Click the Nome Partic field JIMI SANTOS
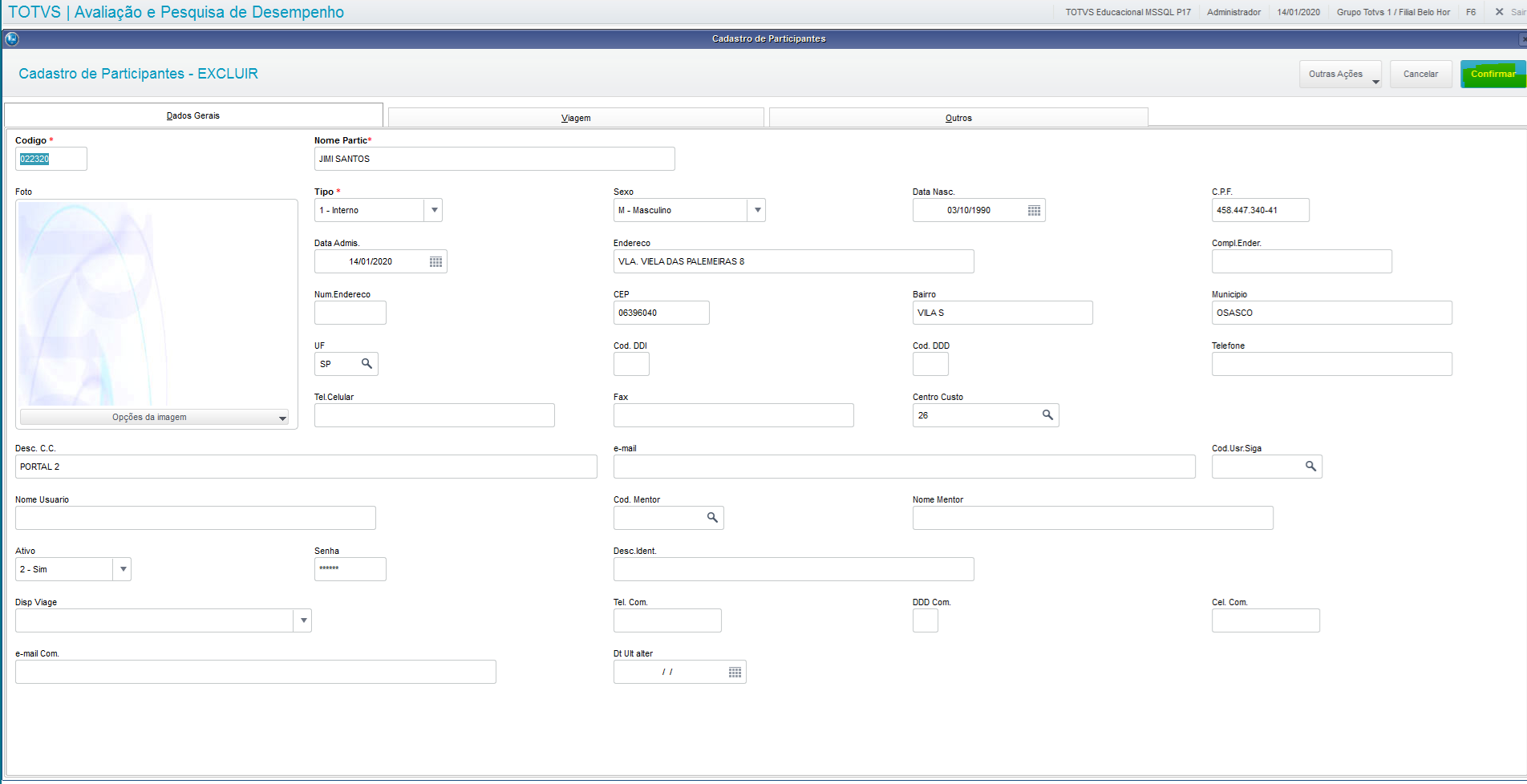 pos(494,159)
